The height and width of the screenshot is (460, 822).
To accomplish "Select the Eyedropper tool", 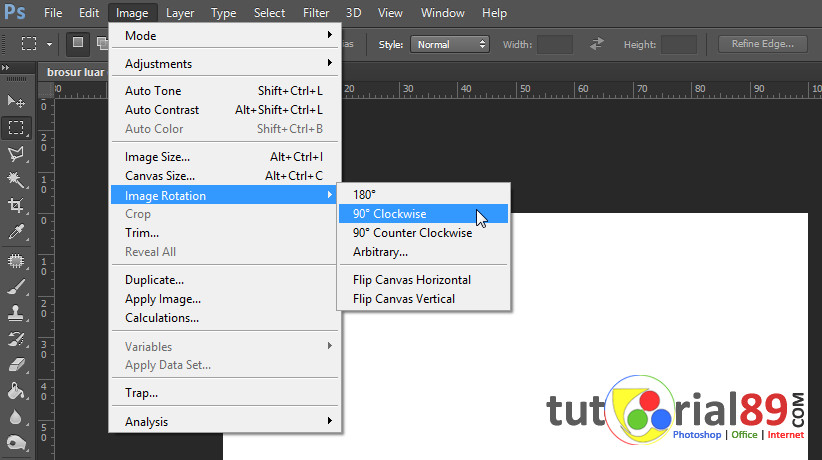I will (16, 232).
